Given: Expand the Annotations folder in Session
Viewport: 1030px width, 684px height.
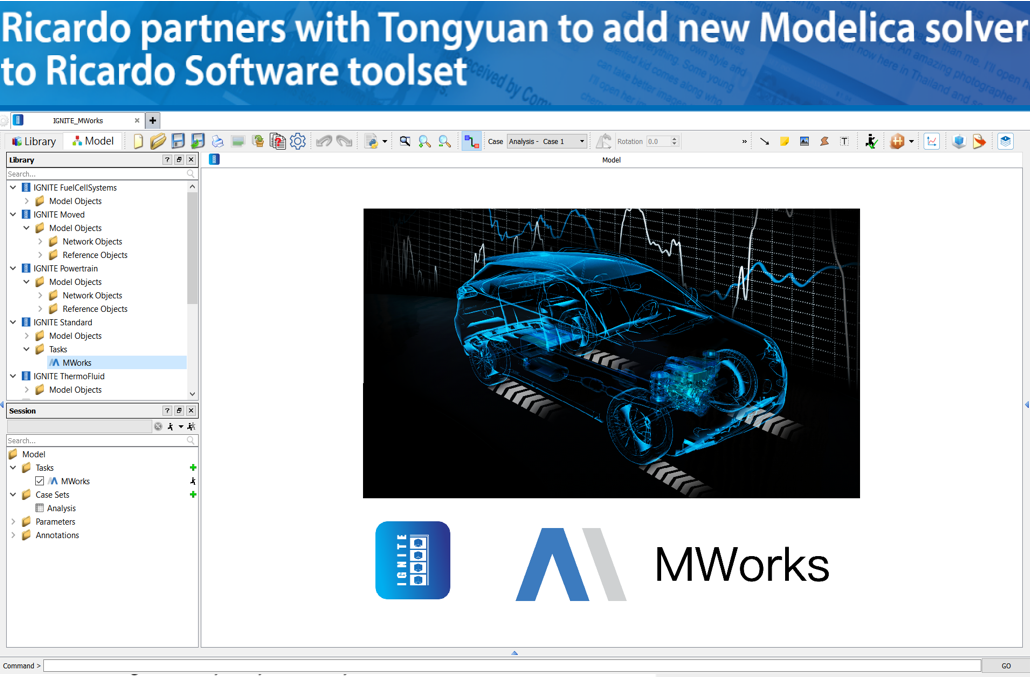Looking at the screenshot, I should (x=13, y=535).
